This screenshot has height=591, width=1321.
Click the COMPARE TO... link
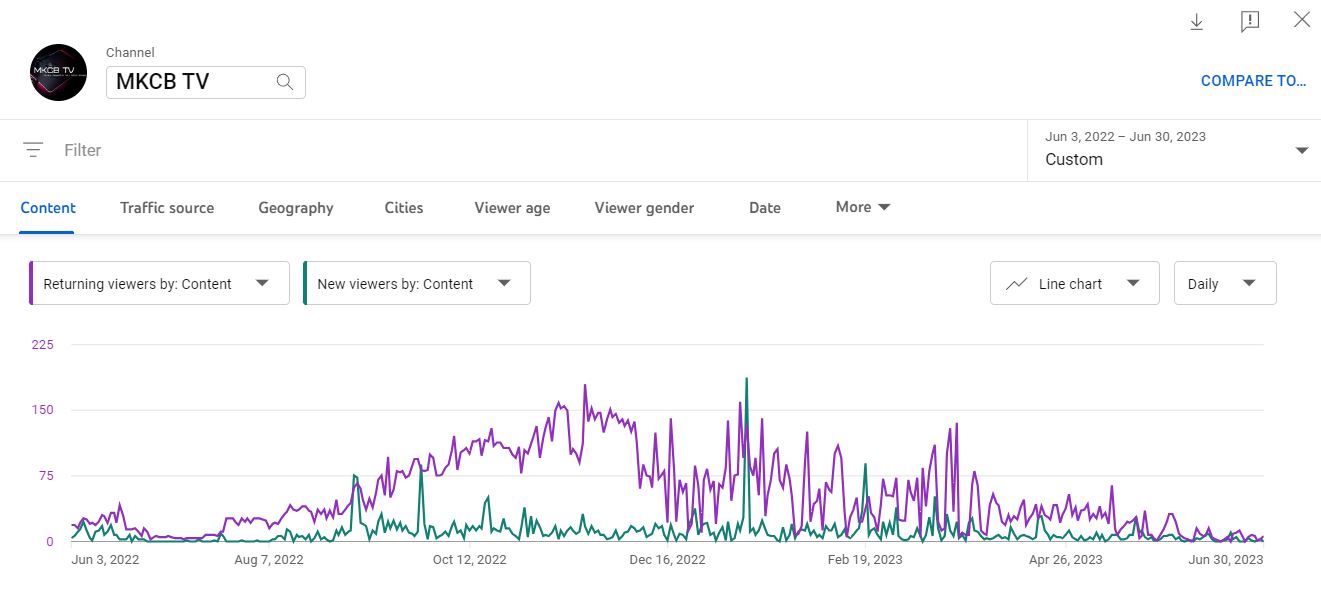pyautogui.click(x=1253, y=81)
